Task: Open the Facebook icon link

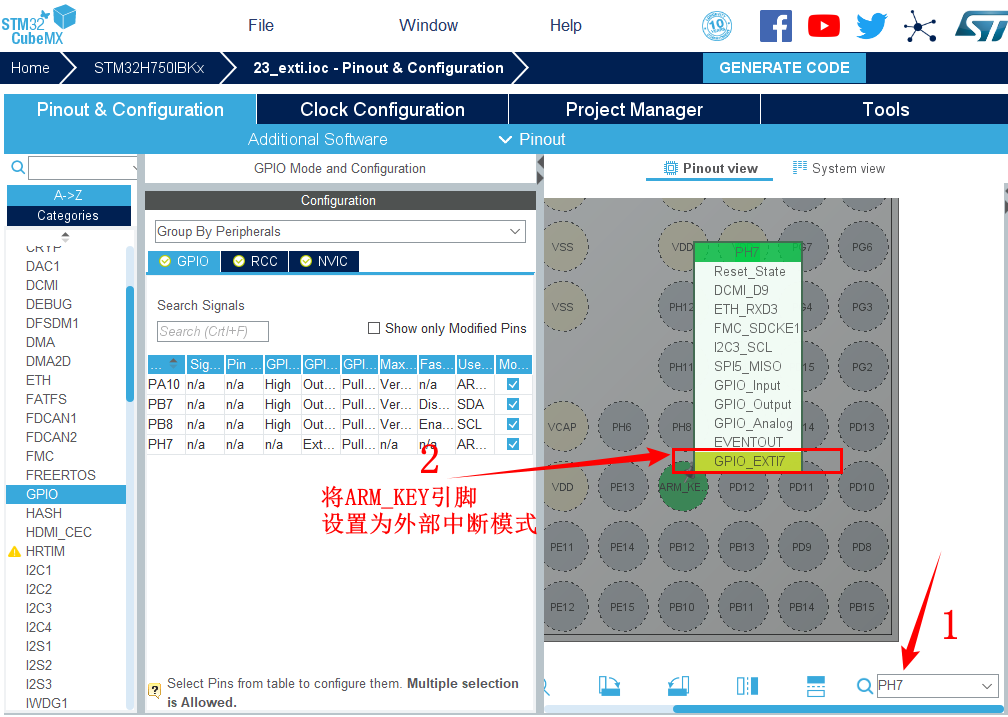Action: tap(776, 26)
